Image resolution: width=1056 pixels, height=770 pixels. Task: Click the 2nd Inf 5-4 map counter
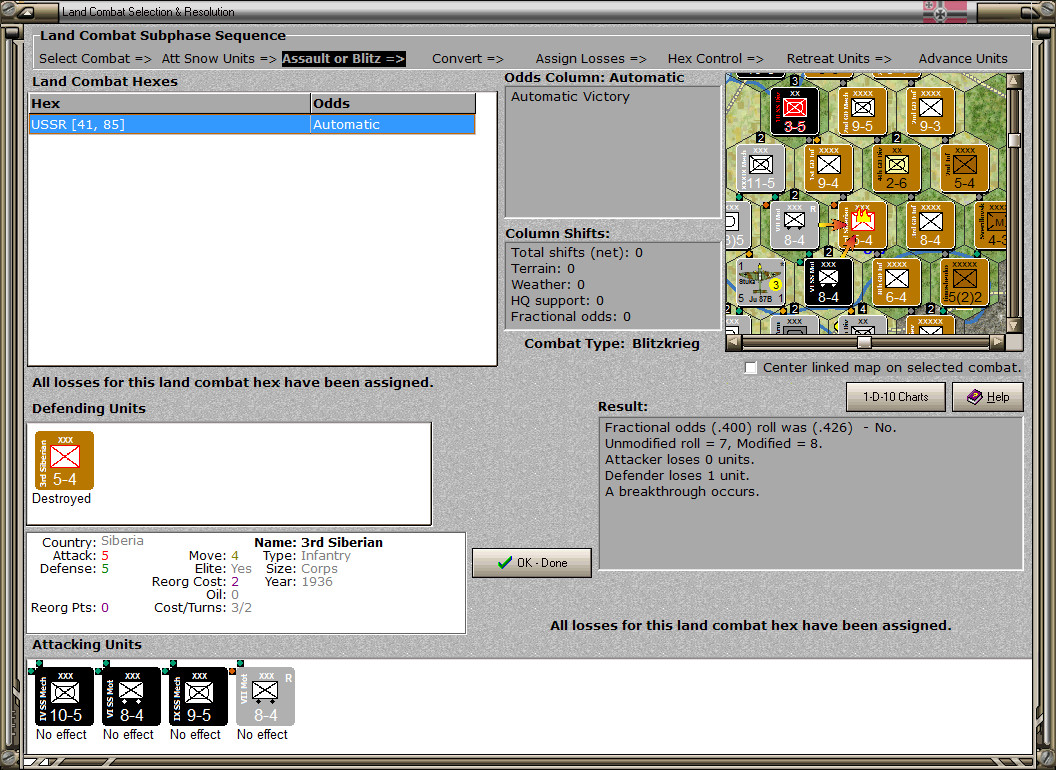pos(964,168)
